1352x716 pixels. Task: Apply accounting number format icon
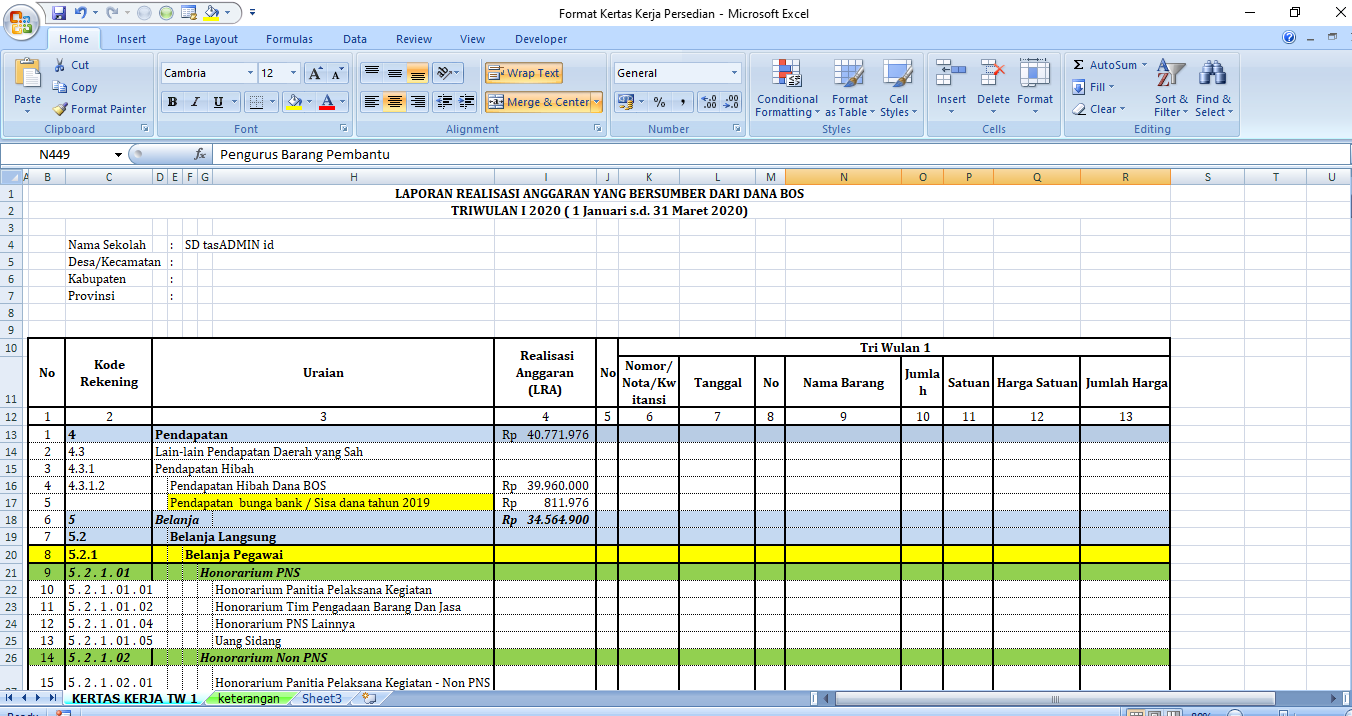pos(624,102)
